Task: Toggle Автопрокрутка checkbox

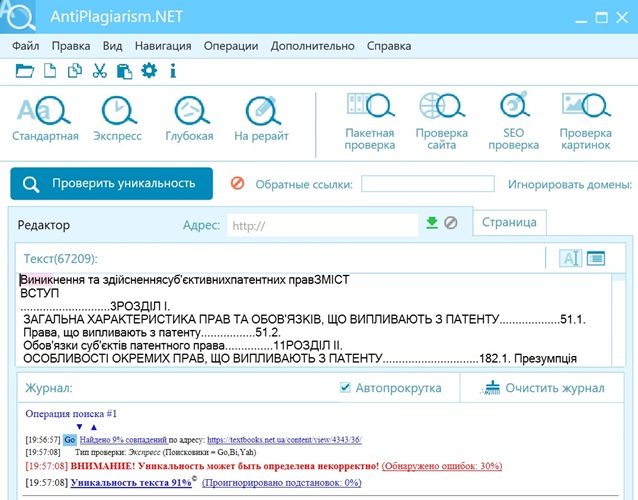Action: point(345,387)
